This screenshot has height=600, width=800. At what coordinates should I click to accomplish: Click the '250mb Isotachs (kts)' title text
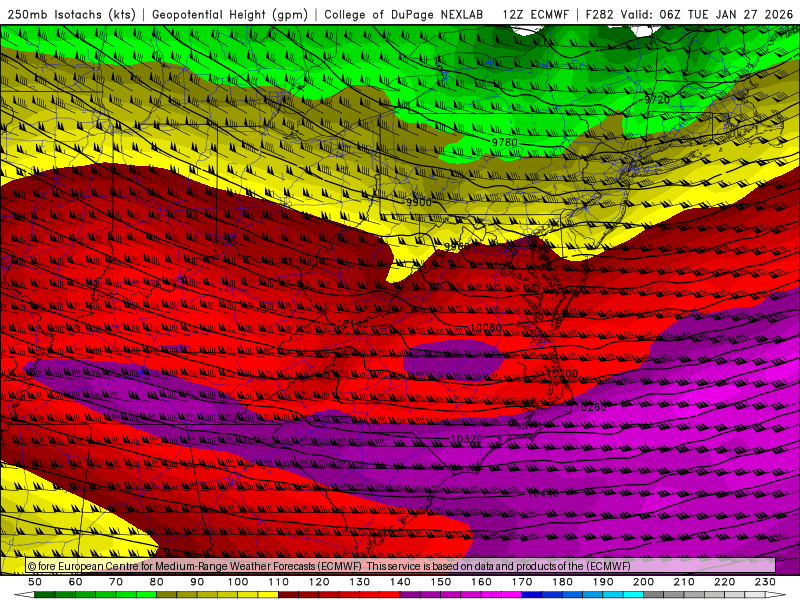click(71, 15)
